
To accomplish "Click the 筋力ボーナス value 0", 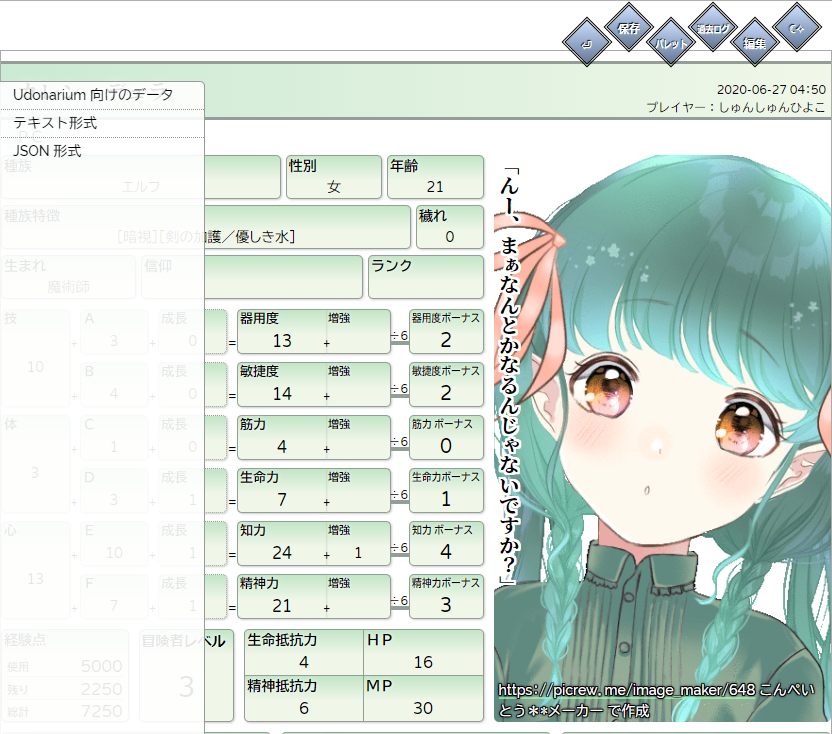I will (446, 446).
